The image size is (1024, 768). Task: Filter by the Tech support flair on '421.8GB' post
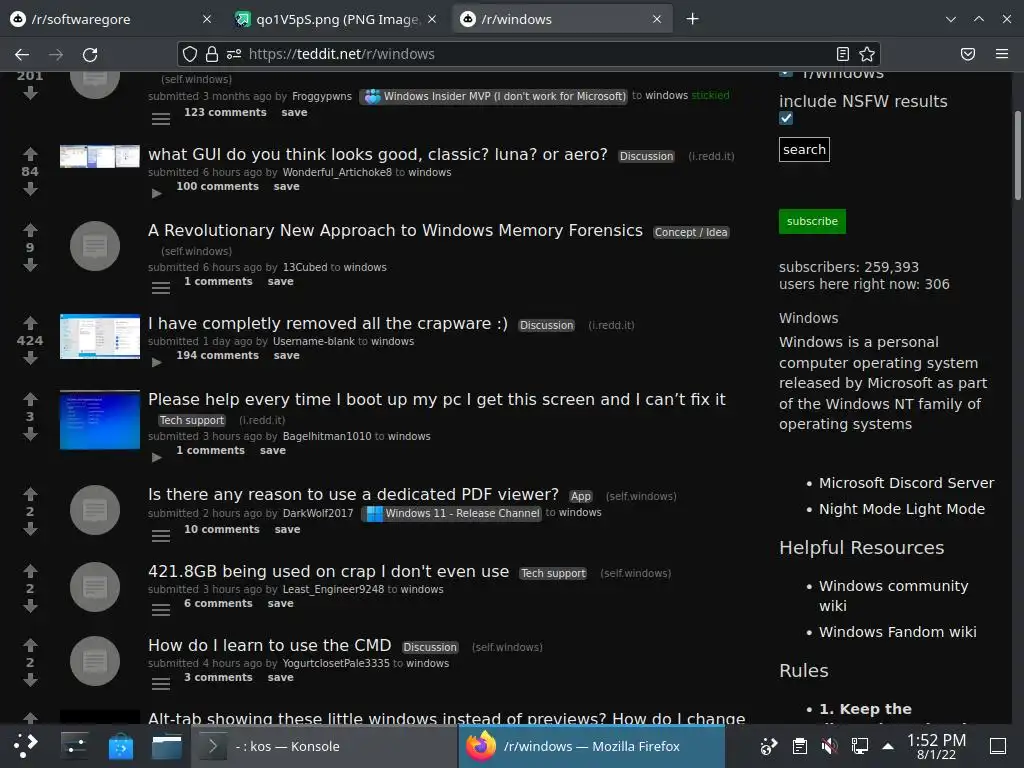click(553, 573)
